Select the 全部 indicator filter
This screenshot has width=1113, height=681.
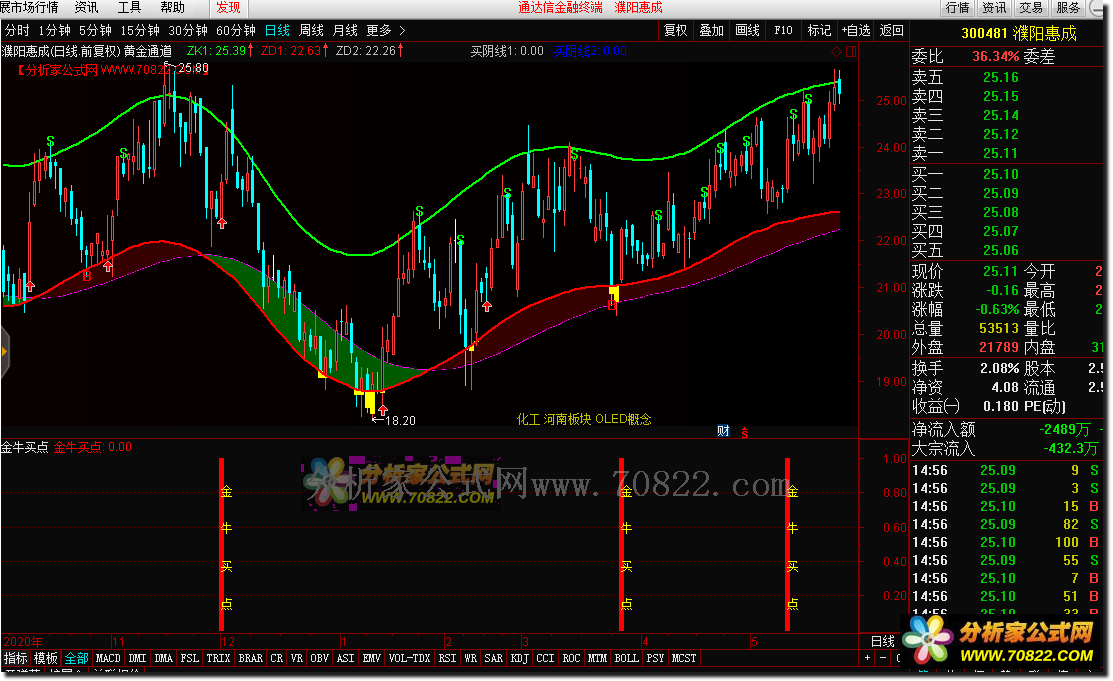77,658
